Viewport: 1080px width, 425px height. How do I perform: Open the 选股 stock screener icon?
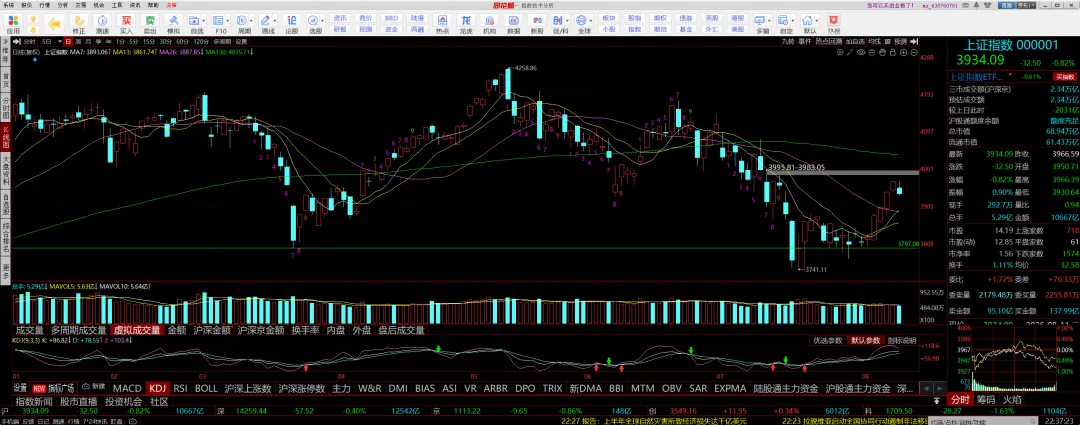point(315,23)
